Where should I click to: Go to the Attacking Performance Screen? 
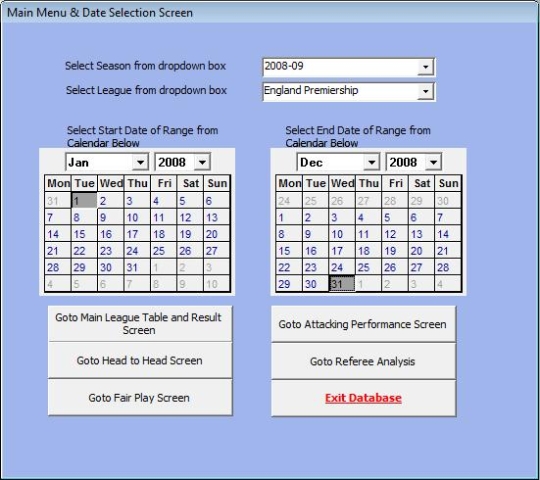[363, 324]
